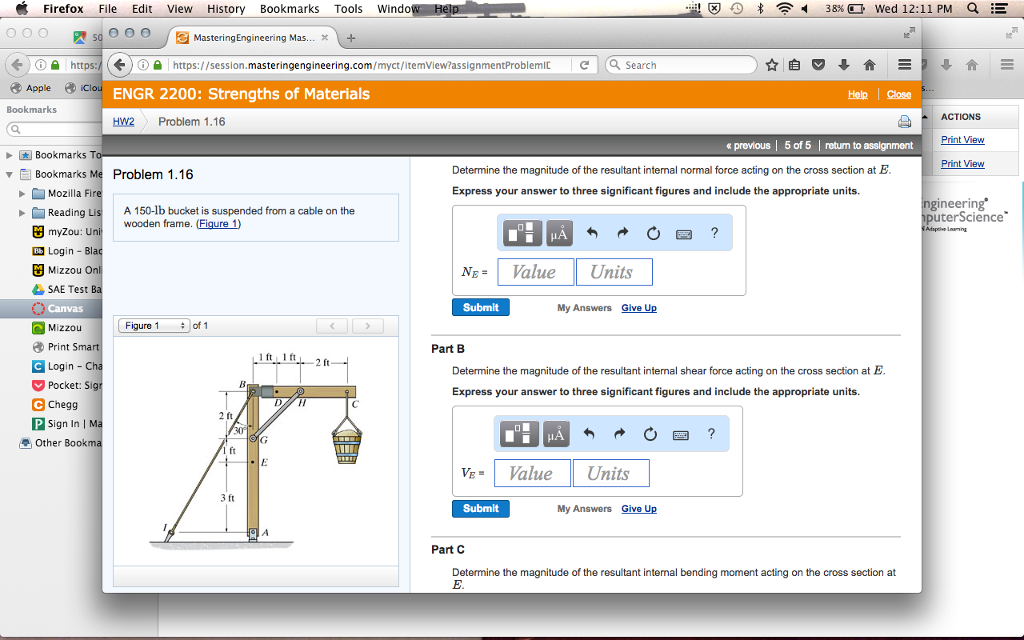Viewport: 1024px width, 640px height.
Task: Go to the home page icon
Action: point(869,65)
